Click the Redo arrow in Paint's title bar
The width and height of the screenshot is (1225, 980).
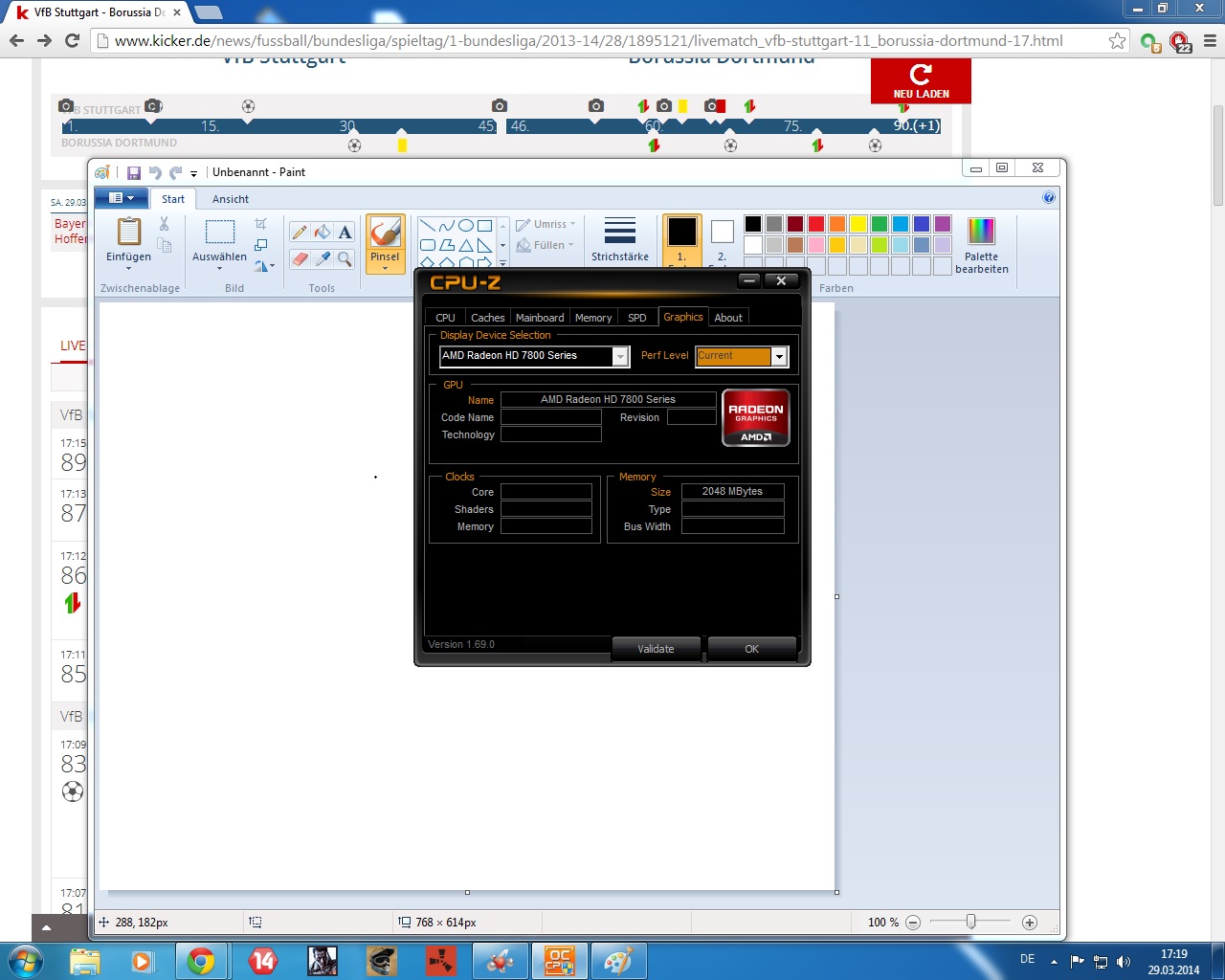(x=175, y=173)
